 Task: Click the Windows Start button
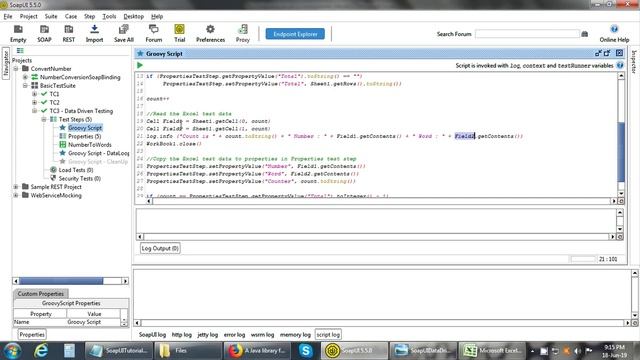(x=13, y=351)
